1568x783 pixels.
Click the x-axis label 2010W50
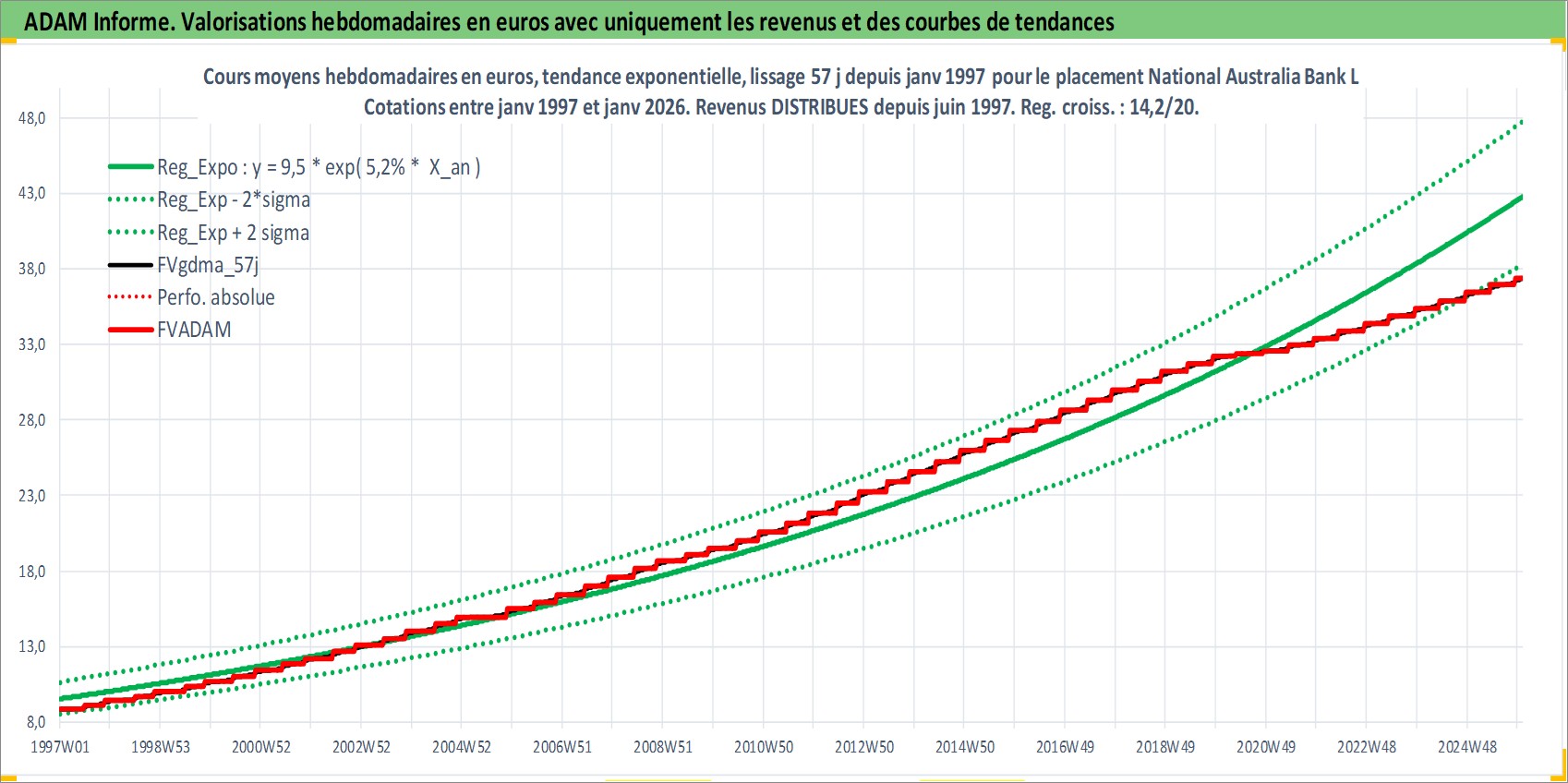coord(764,747)
